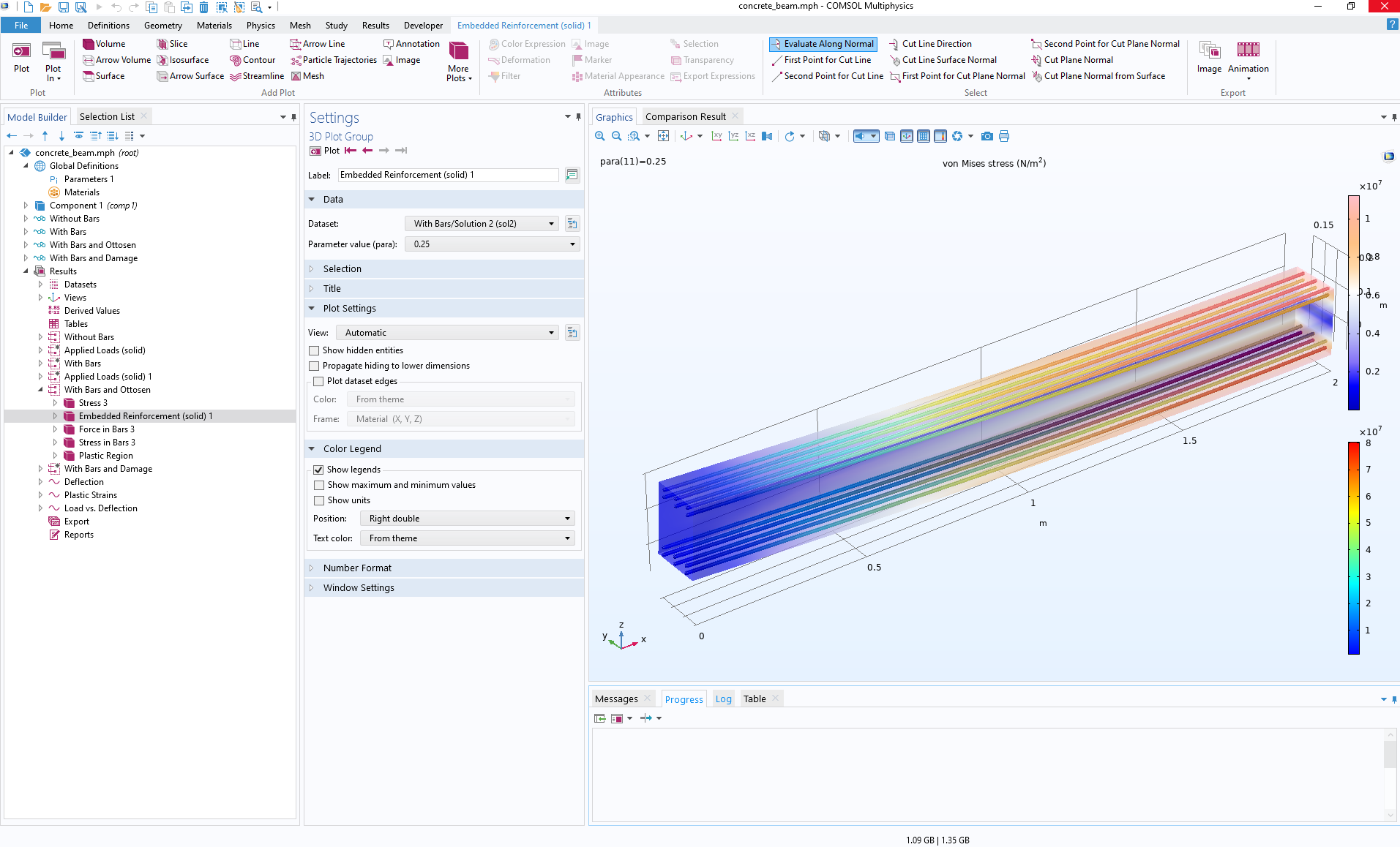Viewport: 1400px width, 847px height.
Task: Print the Graphics window using the printer icon
Action: pos(1003,136)
